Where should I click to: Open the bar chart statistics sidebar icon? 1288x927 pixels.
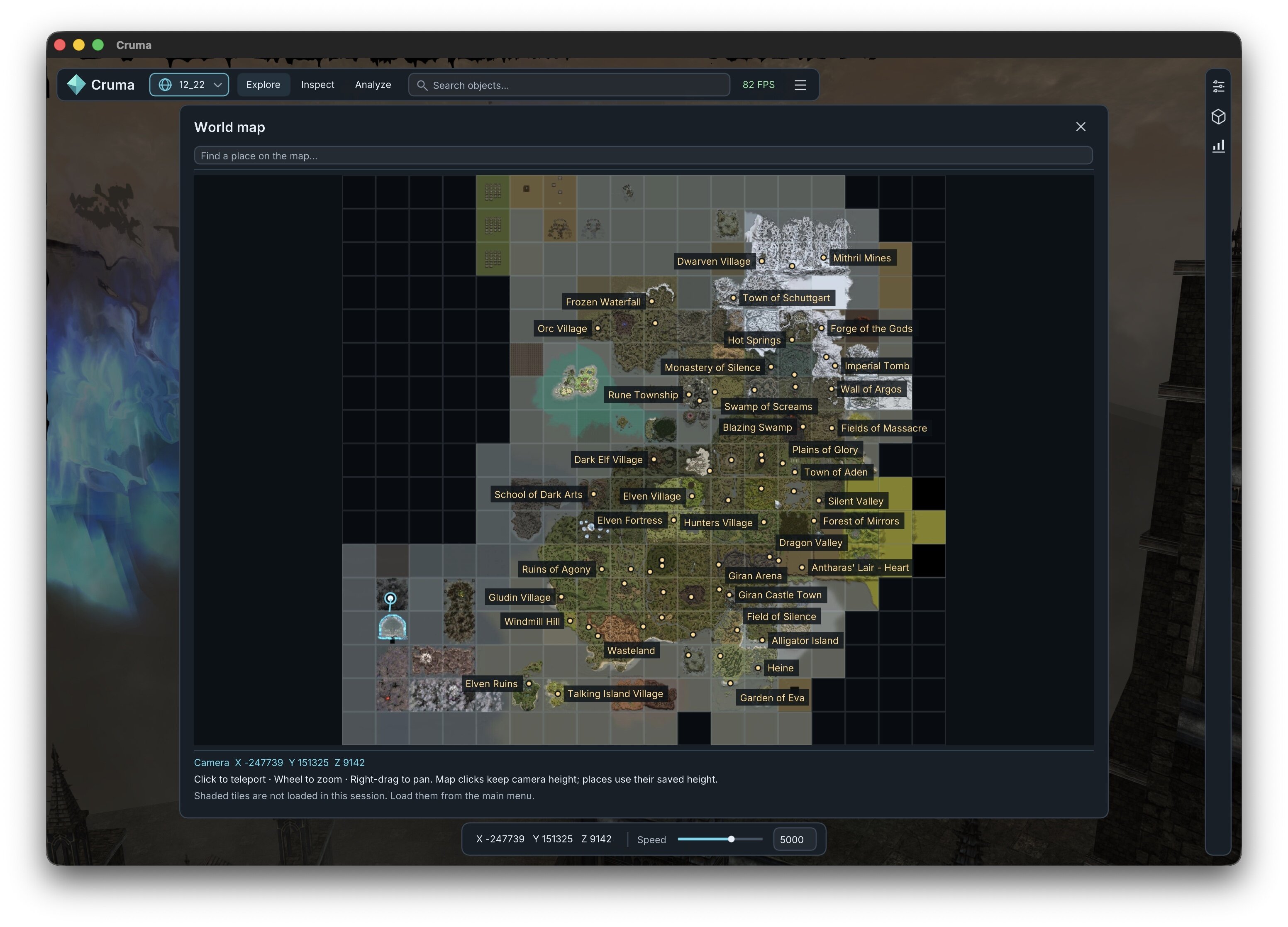pos(1218,146)
